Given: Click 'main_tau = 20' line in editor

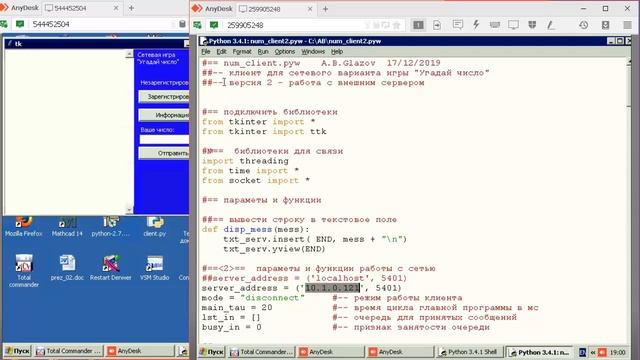Looking at the screenshot, I should [237, 308].
